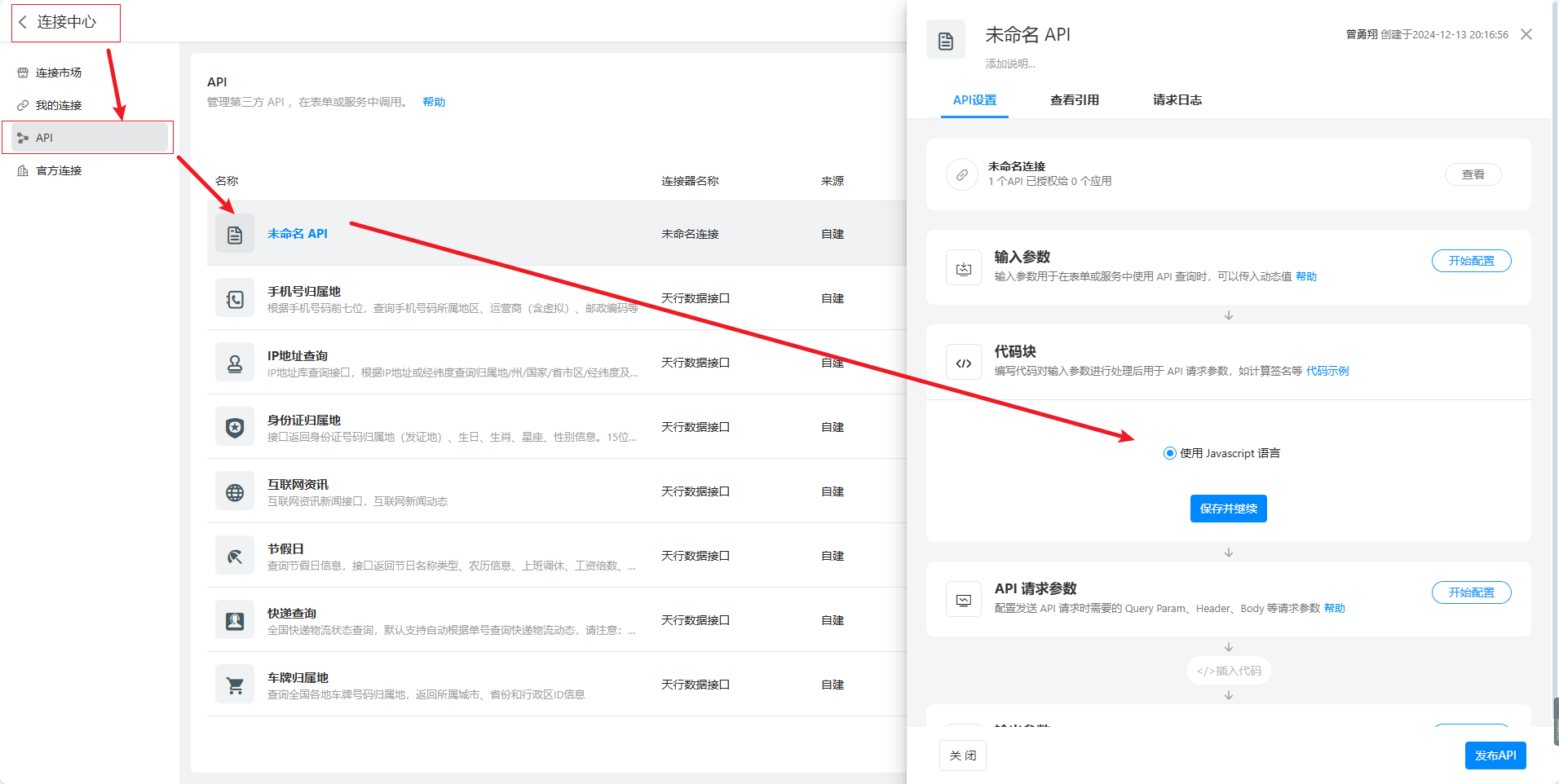The image size is (1559, 784).
Task: Click the 手机号归属地 phone icon
Action: [235, 299]
